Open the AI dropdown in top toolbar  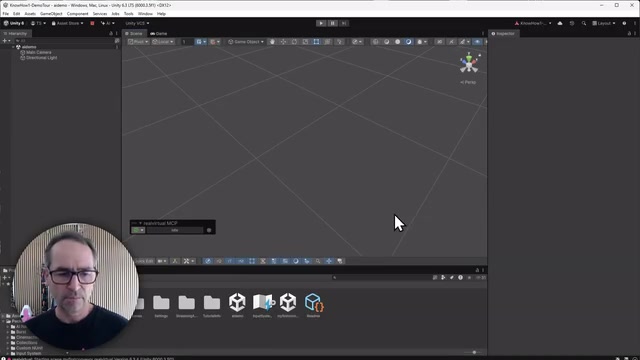(x=107, y=23)
